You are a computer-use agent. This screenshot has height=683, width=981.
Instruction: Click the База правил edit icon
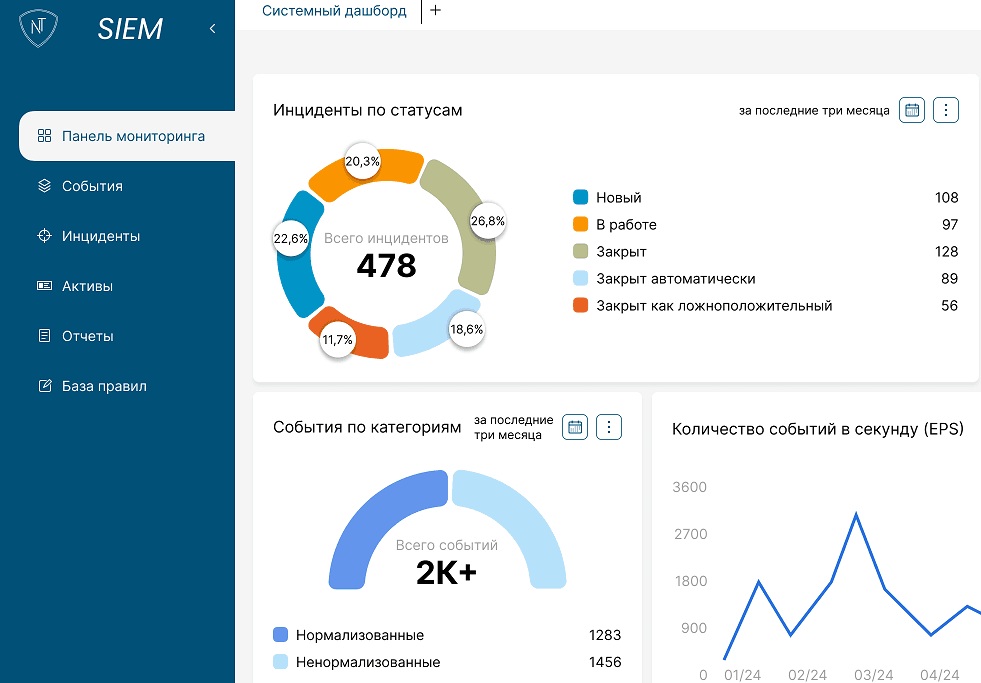44,386
